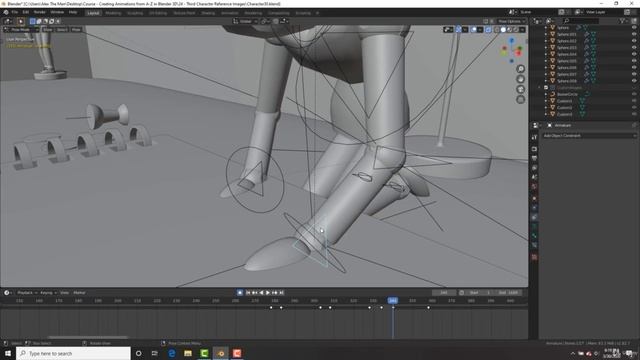Viewport: 640px width, 360px height.
Task: Click the outliner search field
Action: point(581,21)
